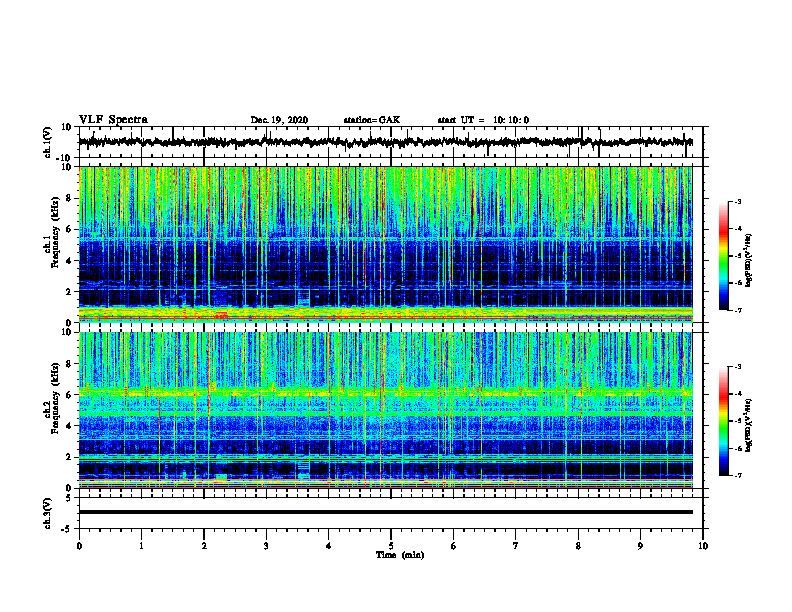Click the 6 kHz tick on ch.2 frequency axis
792x612 pixels.
click(69, 395)
